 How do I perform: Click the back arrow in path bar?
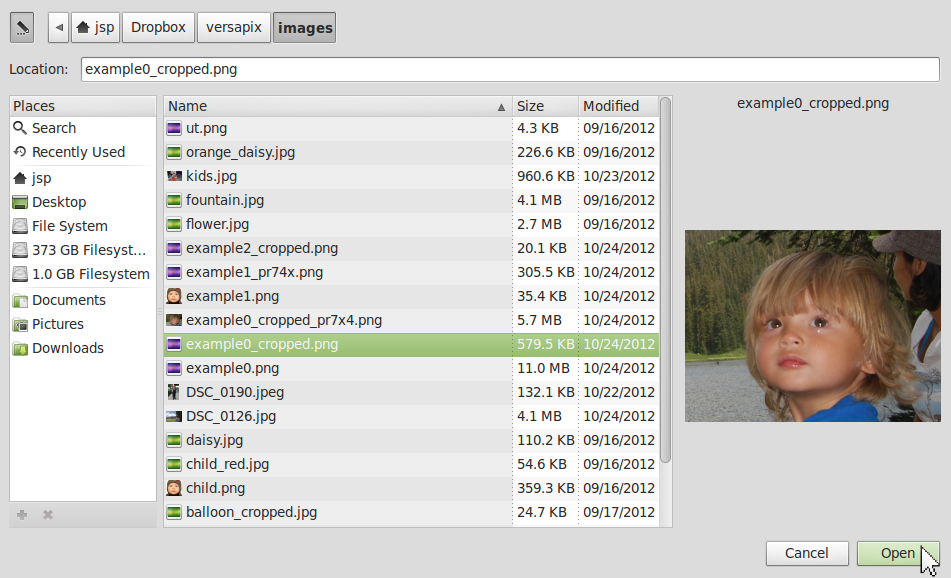pyautogui.click(x=59, y=28)
